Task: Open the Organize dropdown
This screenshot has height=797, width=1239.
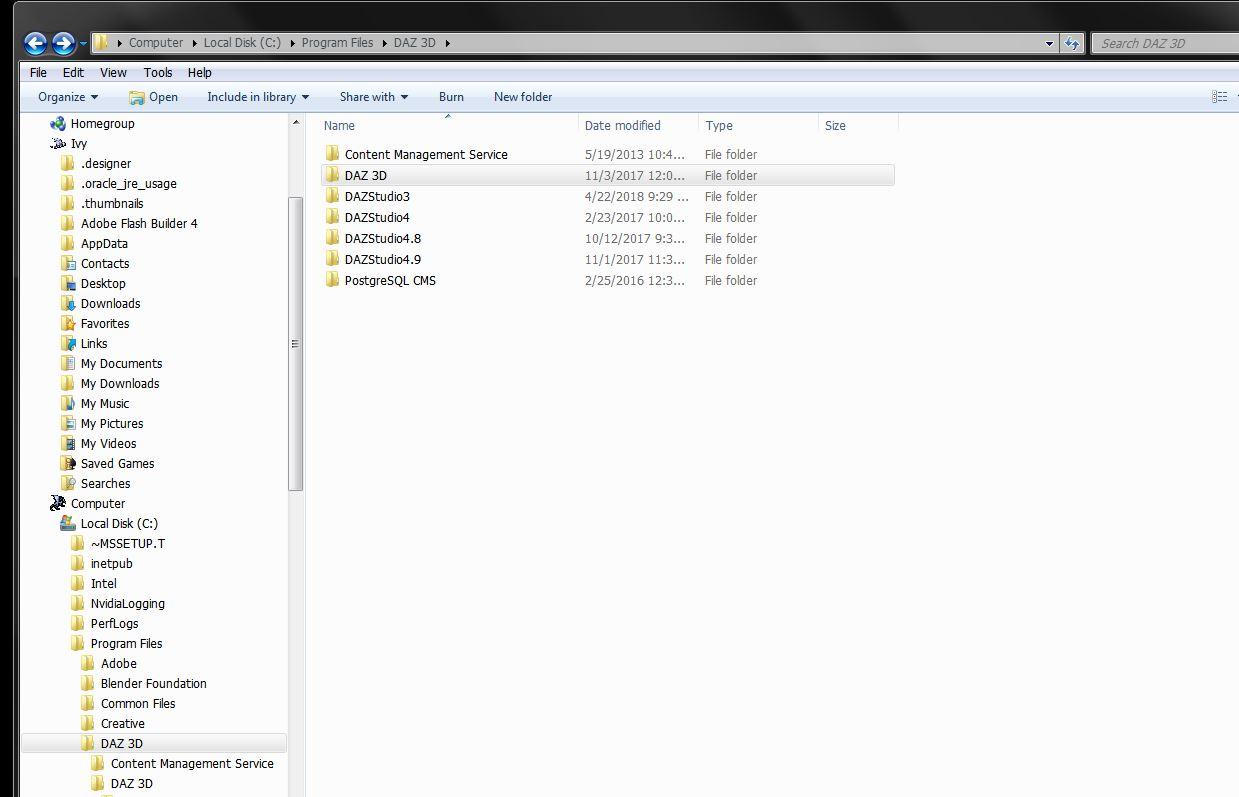Action: [x=68, y=97]
